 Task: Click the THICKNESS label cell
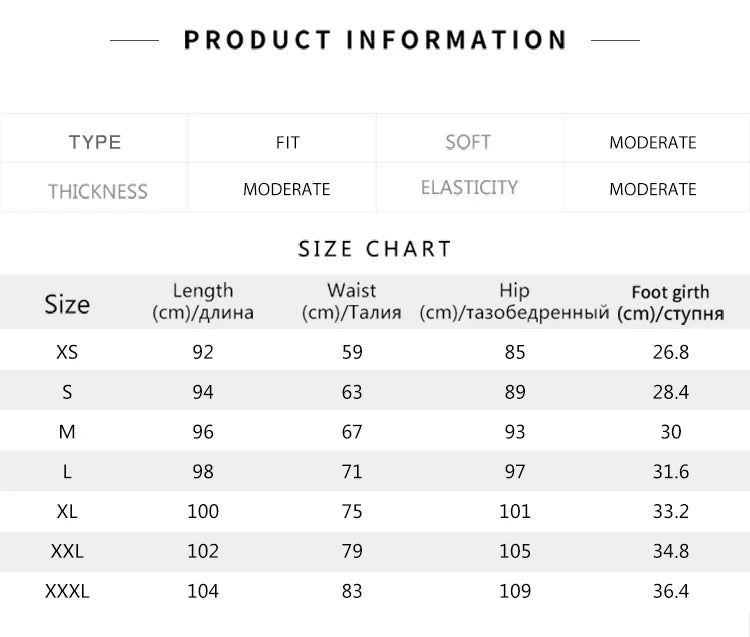click(x=97, y=191)
